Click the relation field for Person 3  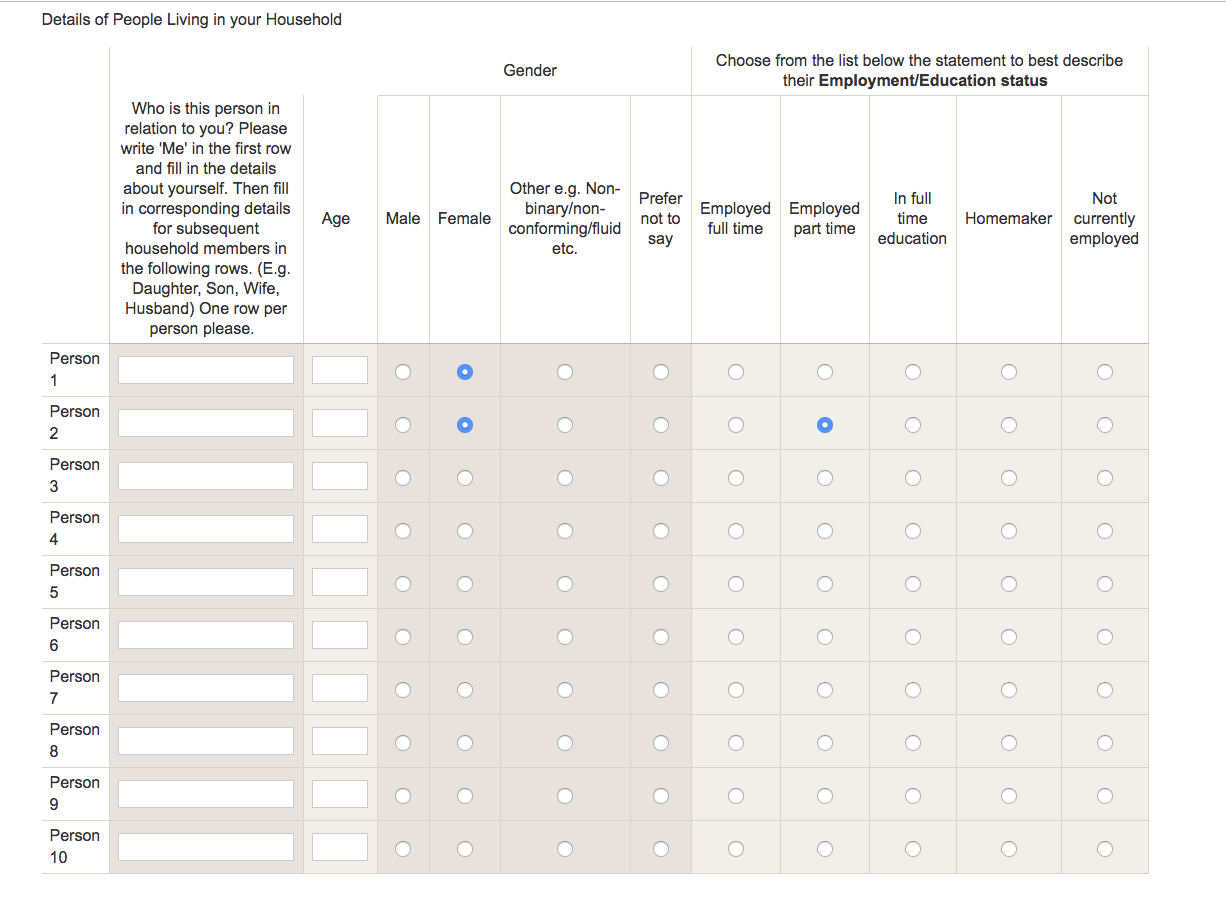click(x=206, y=476)
